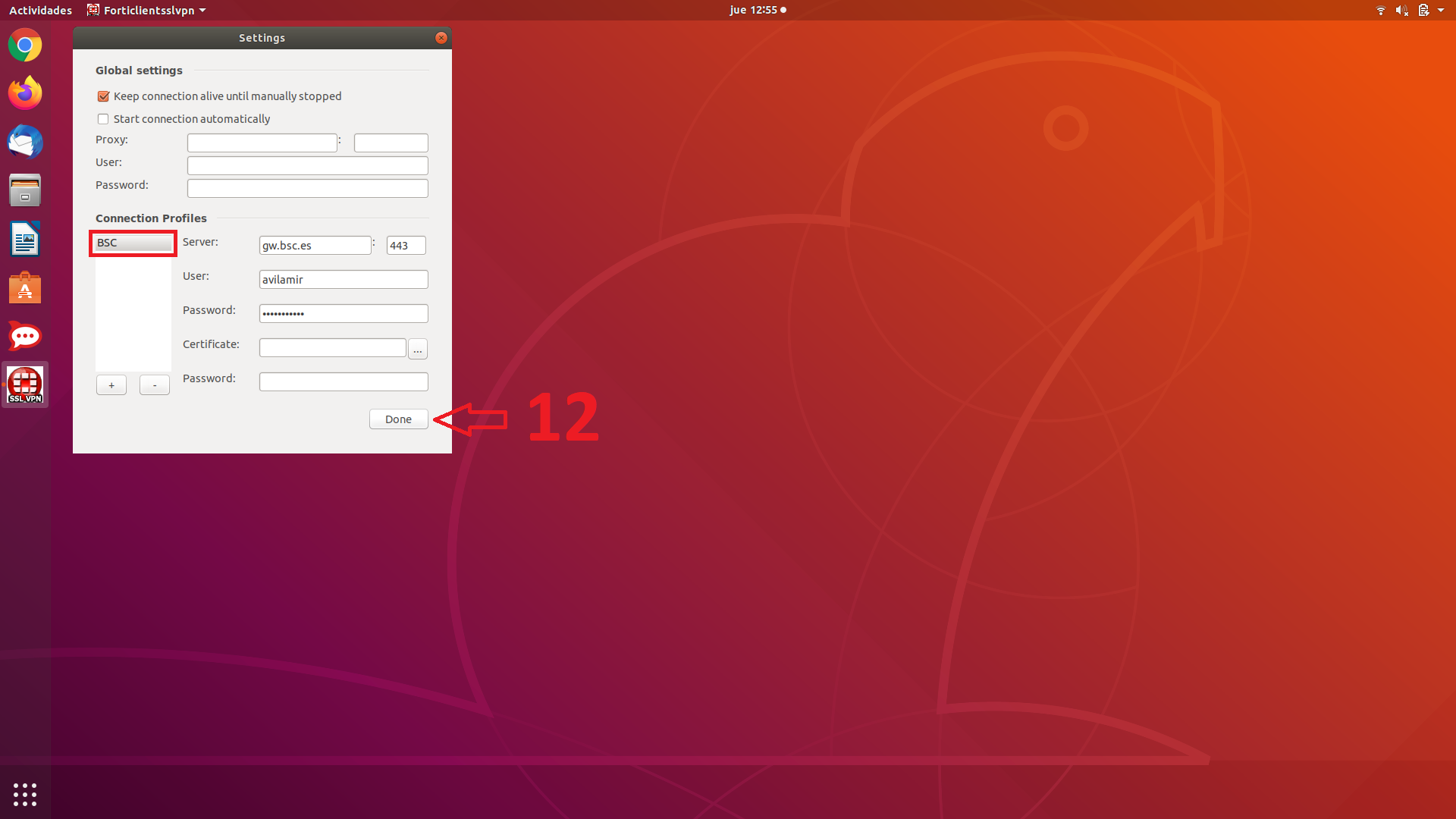1456x819 pixels.
Task: Open the system status menu arrow
Action: coord(1440,11)
